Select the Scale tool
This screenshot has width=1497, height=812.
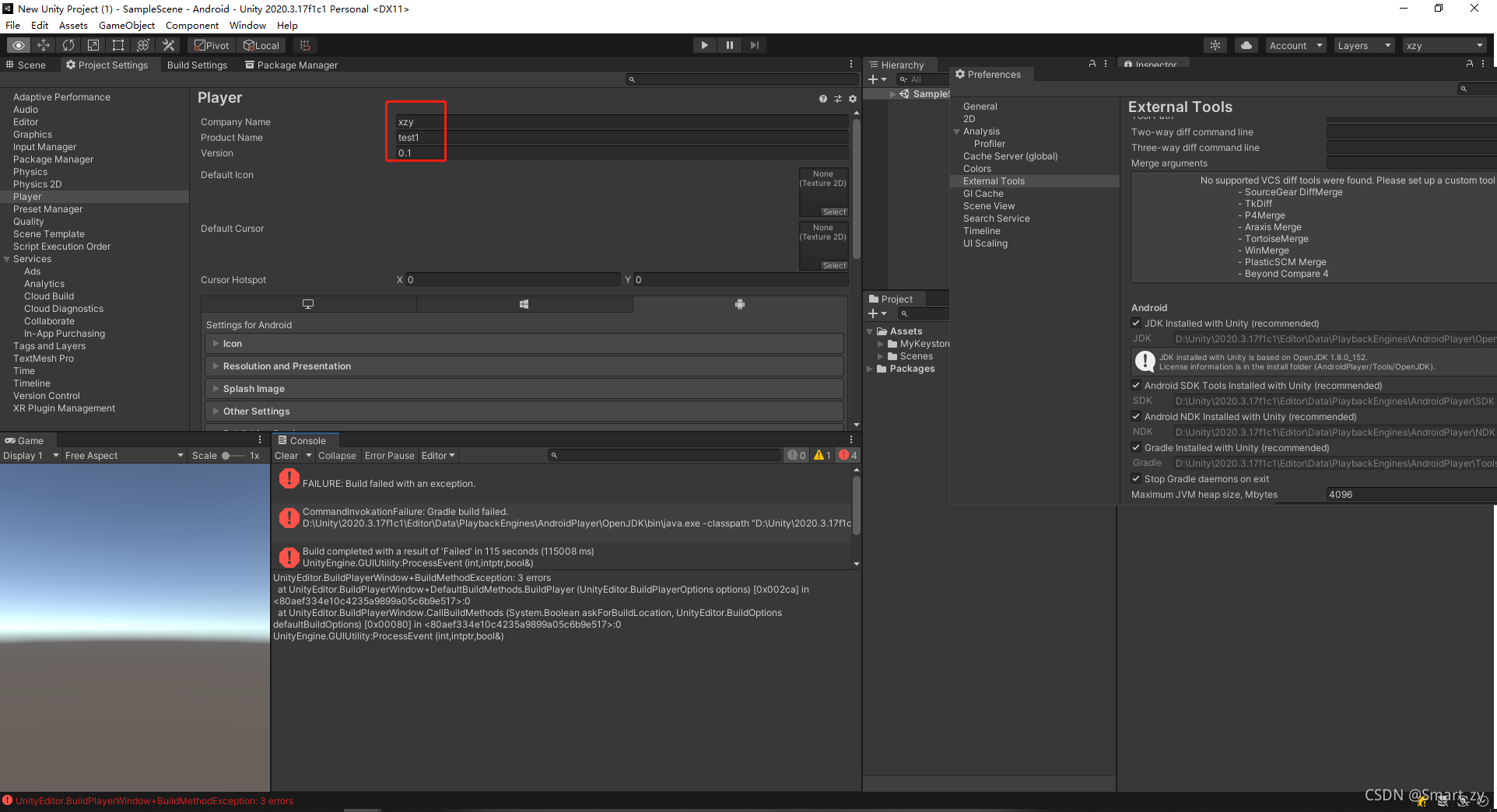(93, 45)
